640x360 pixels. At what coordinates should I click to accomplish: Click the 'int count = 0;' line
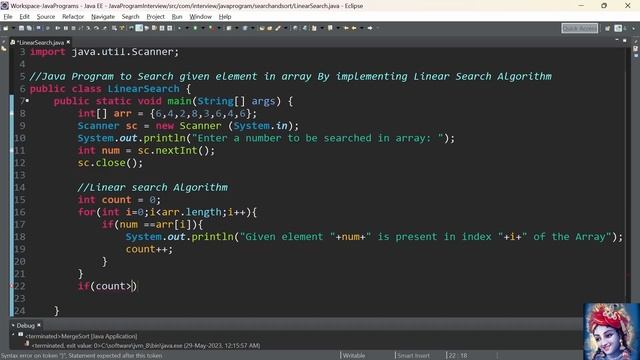119,200
